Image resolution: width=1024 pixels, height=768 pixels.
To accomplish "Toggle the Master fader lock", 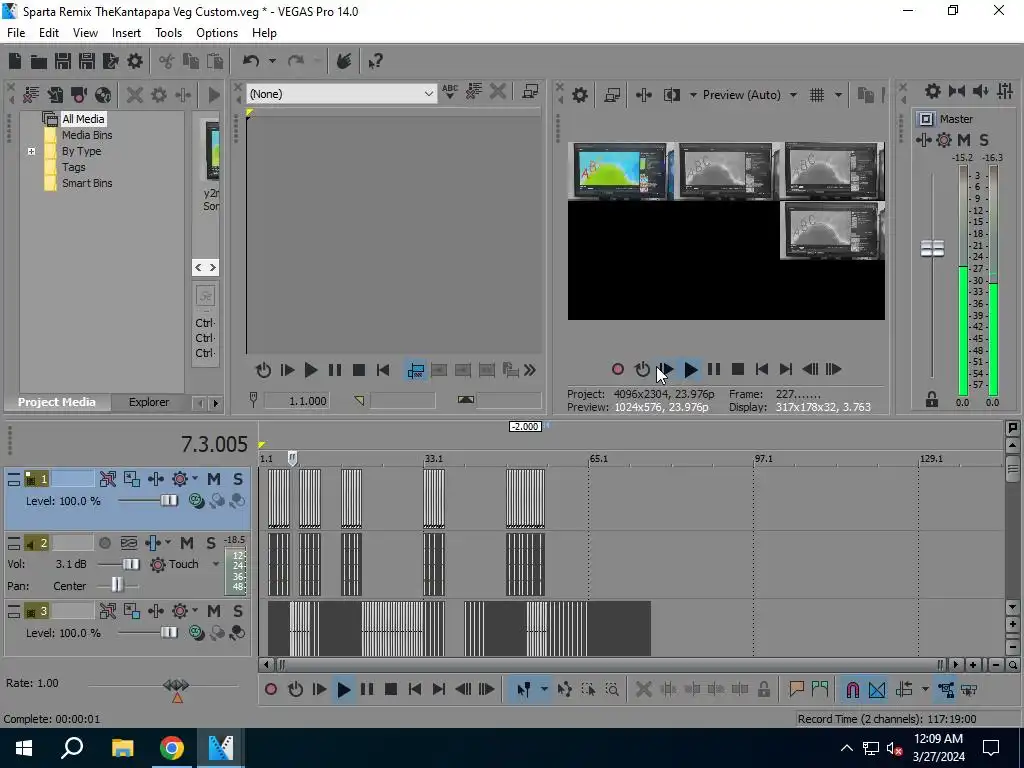I will tap(932, 400).
